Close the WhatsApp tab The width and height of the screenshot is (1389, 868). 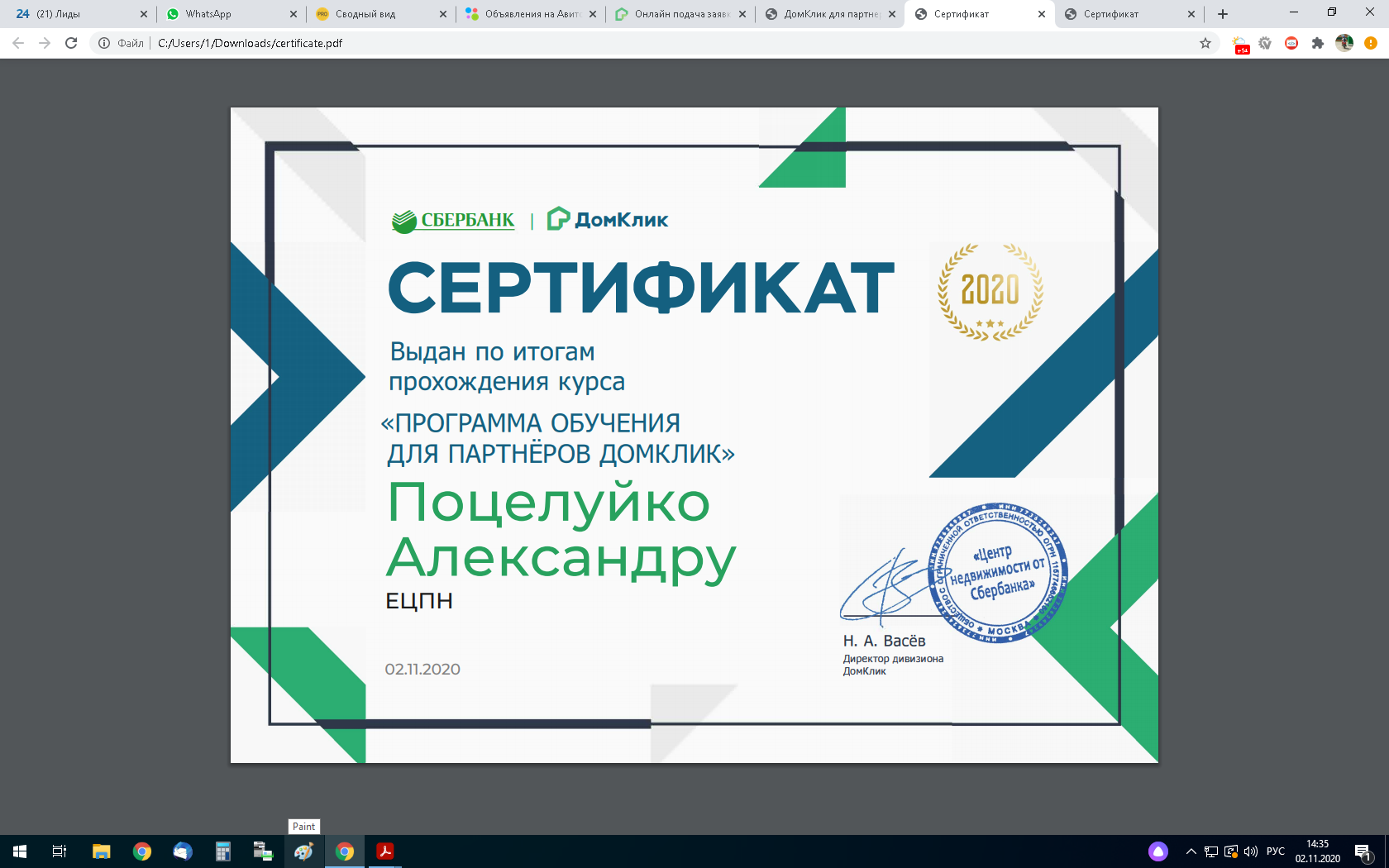click(294, 14)
